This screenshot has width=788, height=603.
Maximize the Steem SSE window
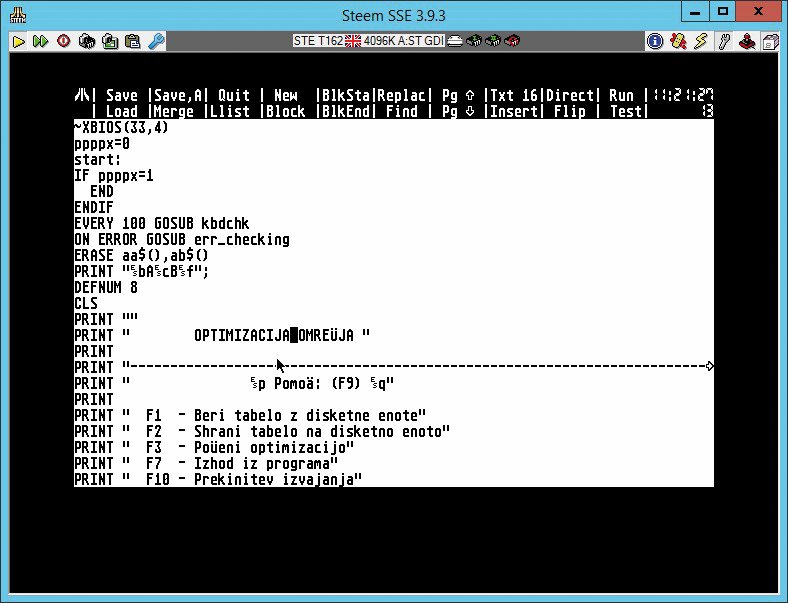coord(723,12)
